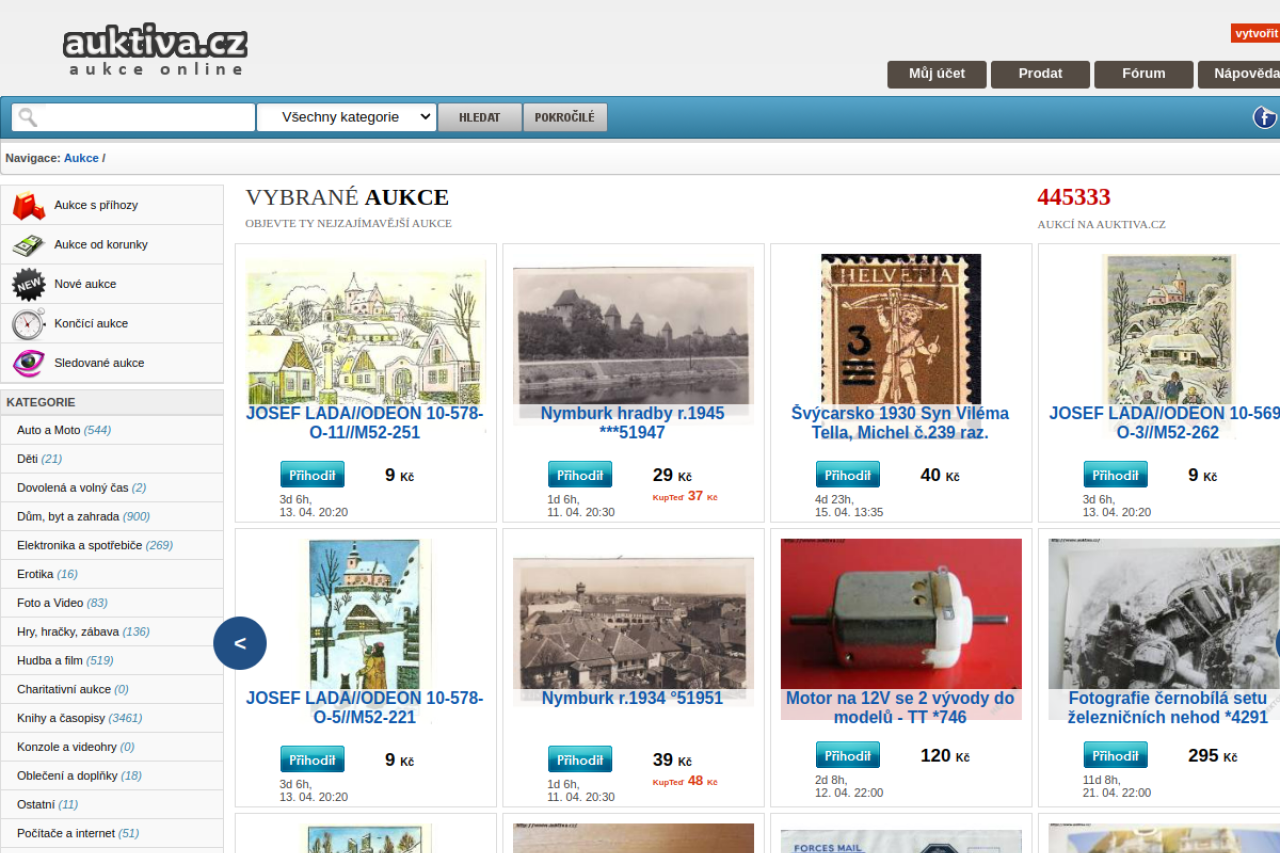
Task: Click the auktiva.cz logo
Action: click(x=155, y=50)
